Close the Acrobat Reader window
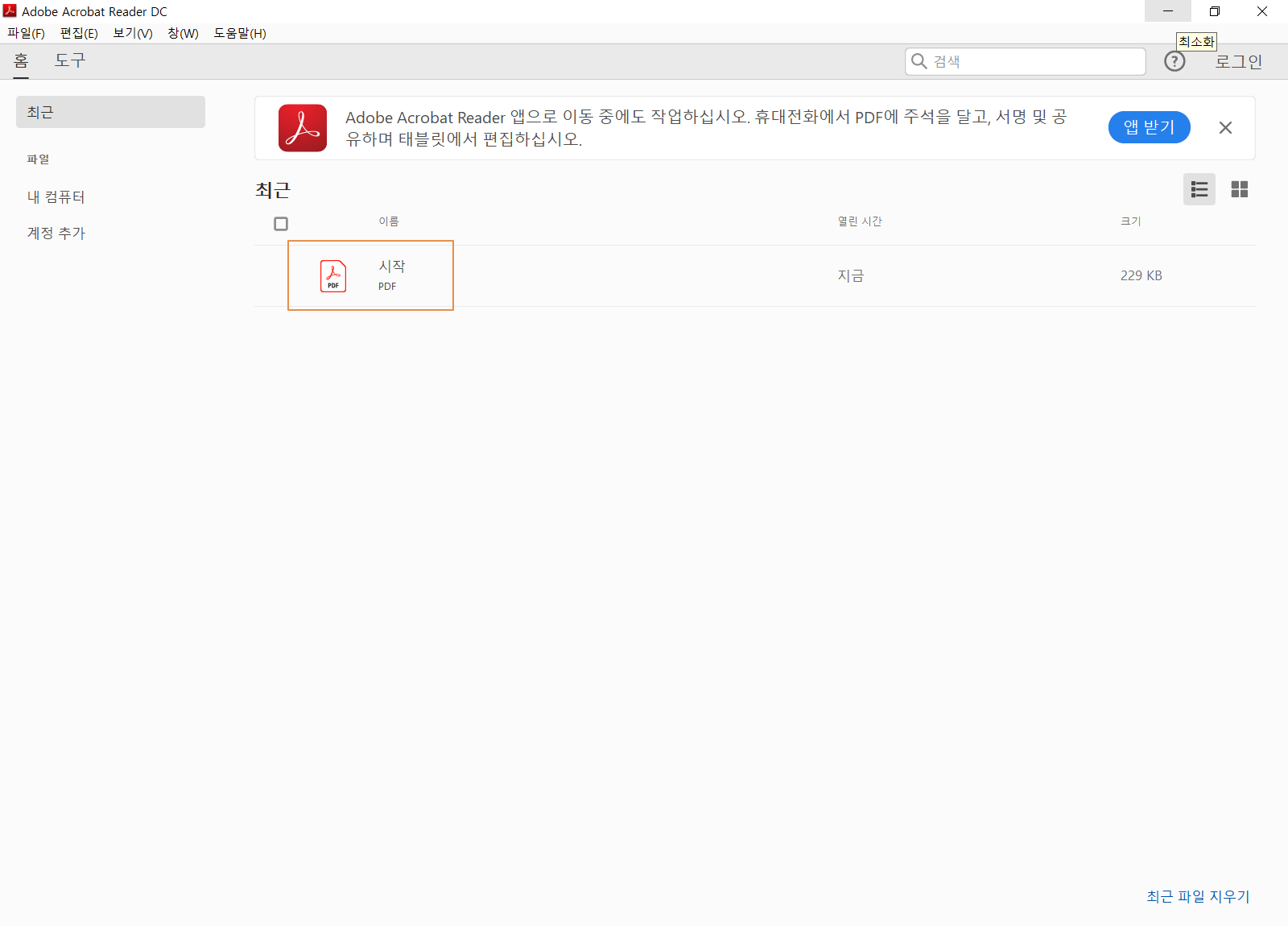Image resolution: width=1288 pixels, height=926 pixels. pyautogui.click(x=1262, y=11)
